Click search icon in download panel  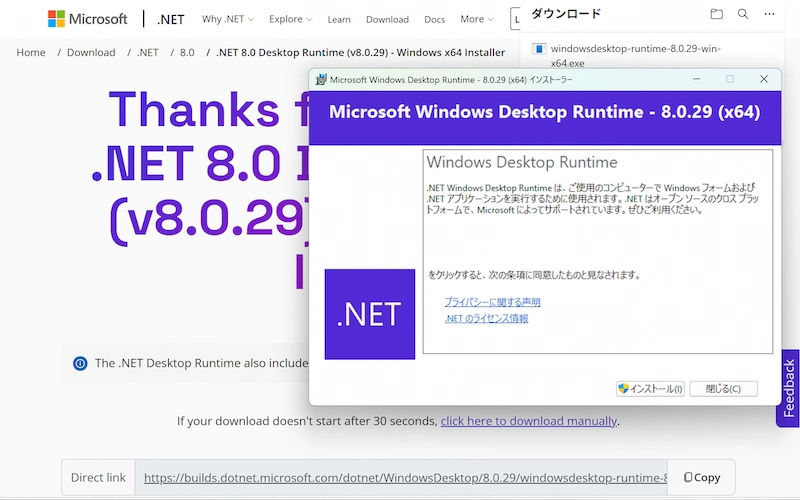pyautogui.click(x=743, y=14)
